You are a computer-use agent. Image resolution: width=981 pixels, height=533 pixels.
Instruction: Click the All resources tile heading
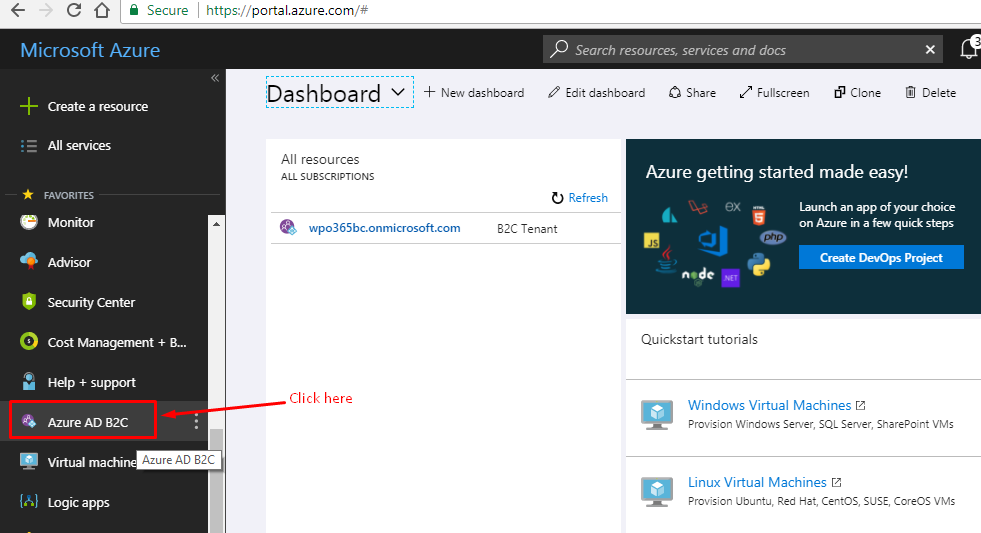click(x=320, y=160)
